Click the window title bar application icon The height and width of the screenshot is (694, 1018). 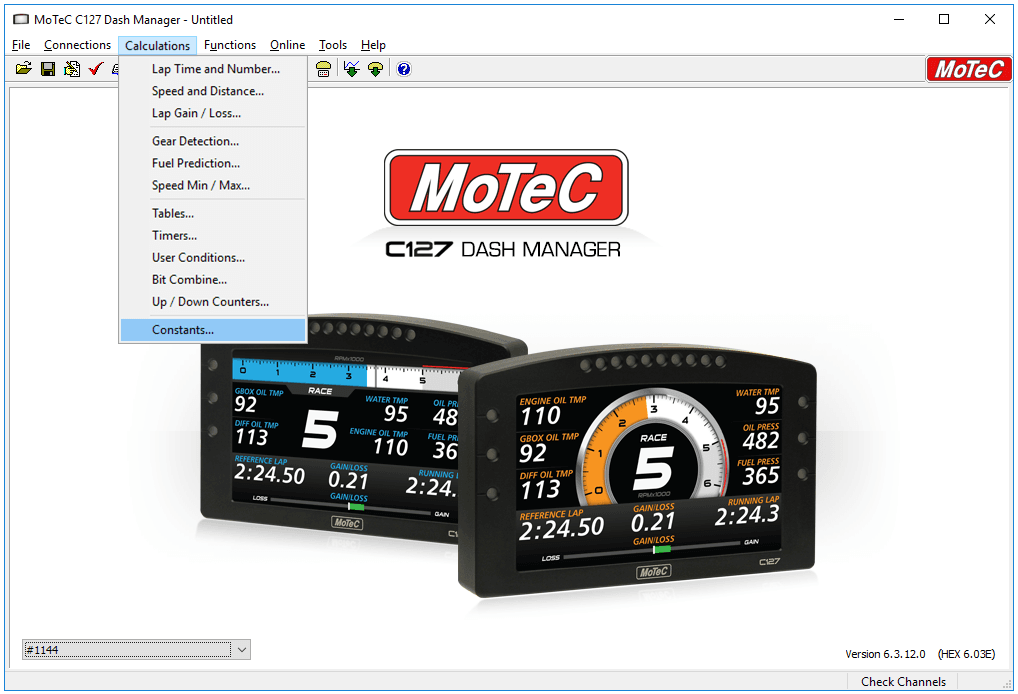[x=21, y=19]
